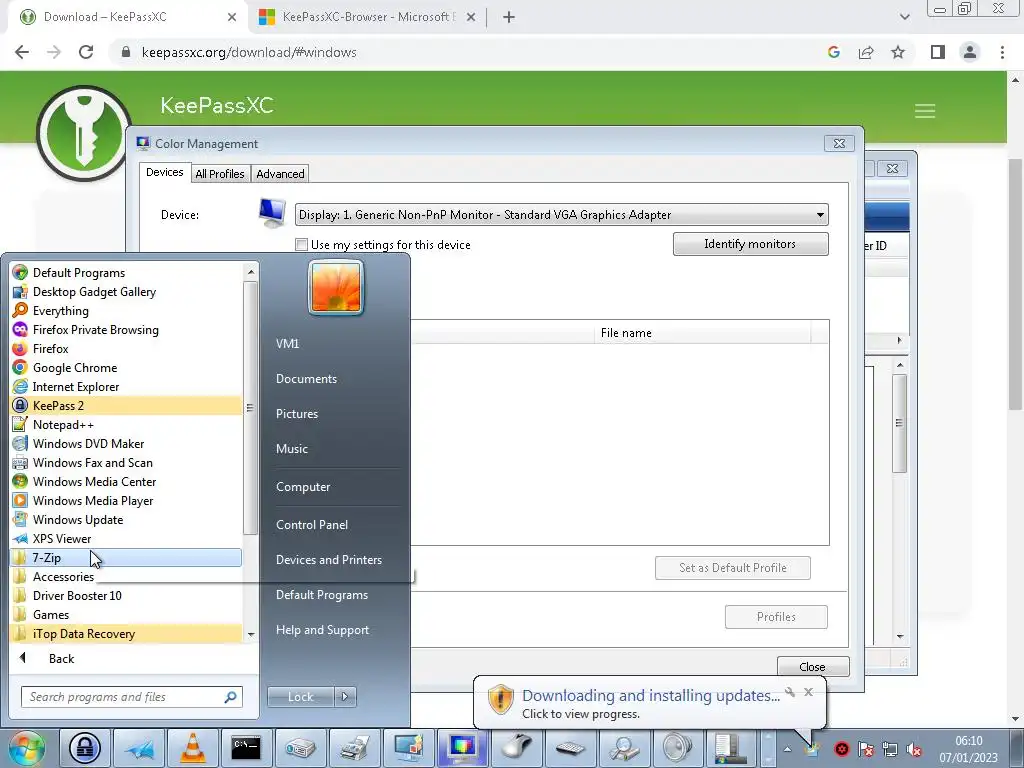
Task: Switch to All Profiles tab
Action: pos(219,174)
